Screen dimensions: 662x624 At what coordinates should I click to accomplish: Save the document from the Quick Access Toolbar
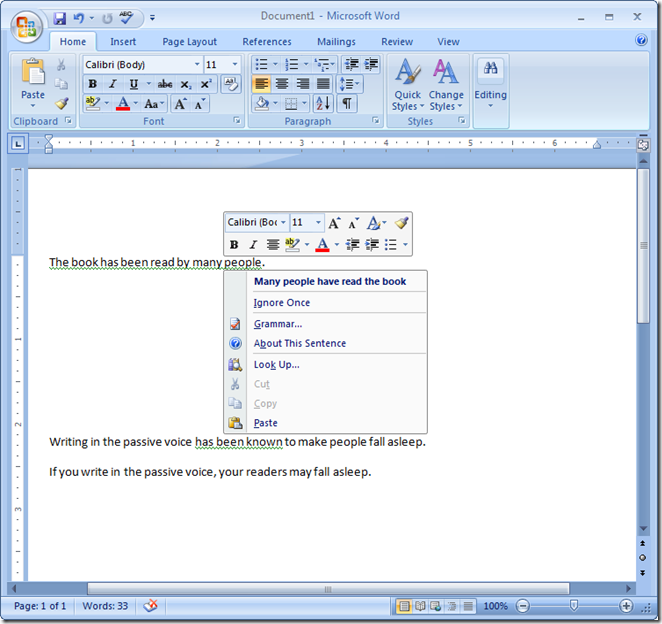coord(60,18)
